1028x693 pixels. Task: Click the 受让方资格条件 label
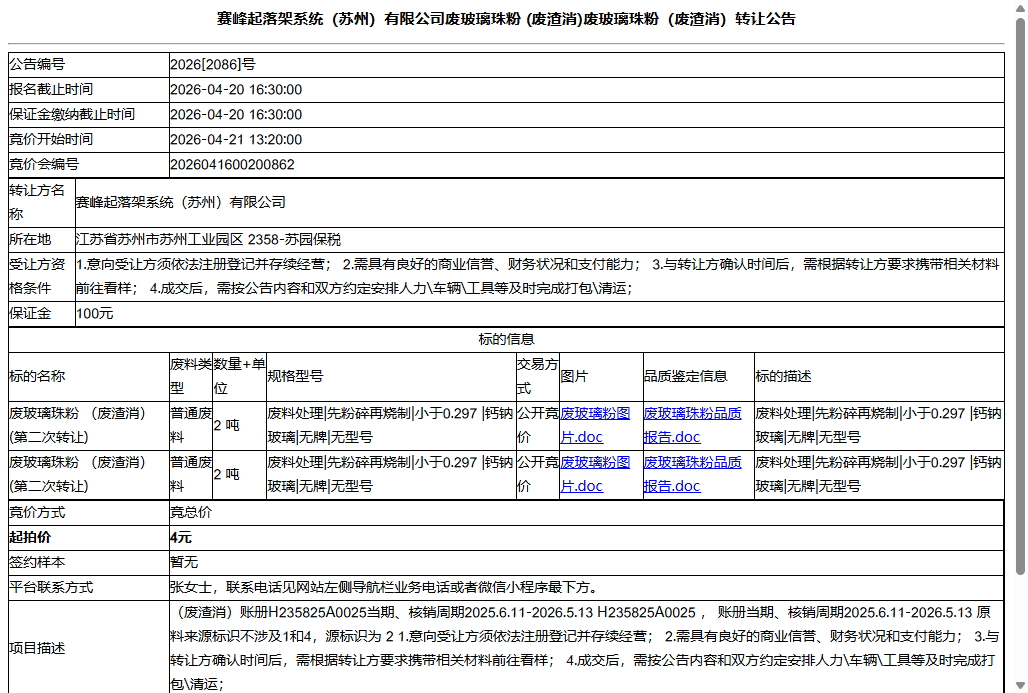37,276
